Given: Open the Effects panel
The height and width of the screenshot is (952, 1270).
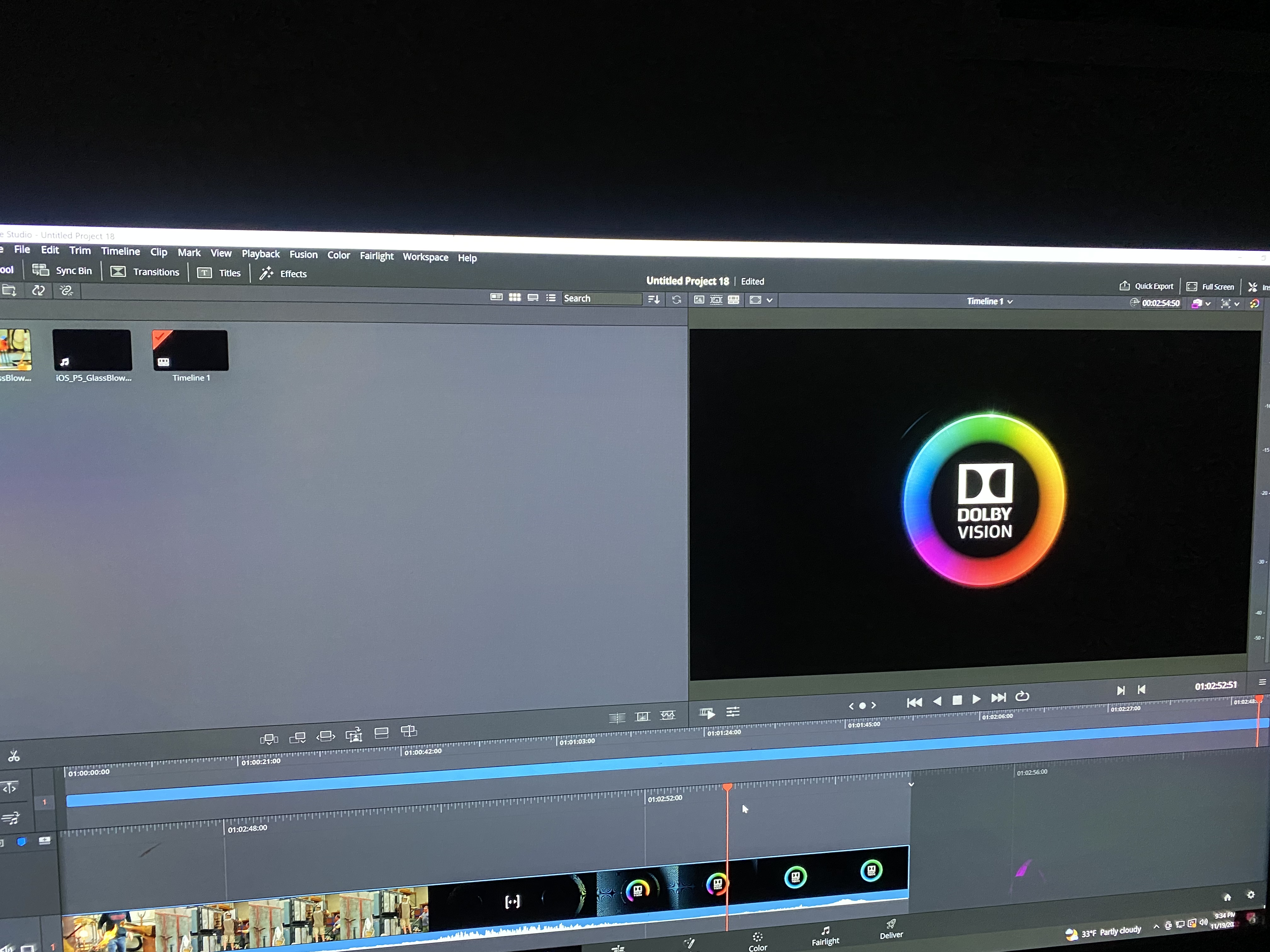Looking at the screenshot, I should tap(283, 273).
